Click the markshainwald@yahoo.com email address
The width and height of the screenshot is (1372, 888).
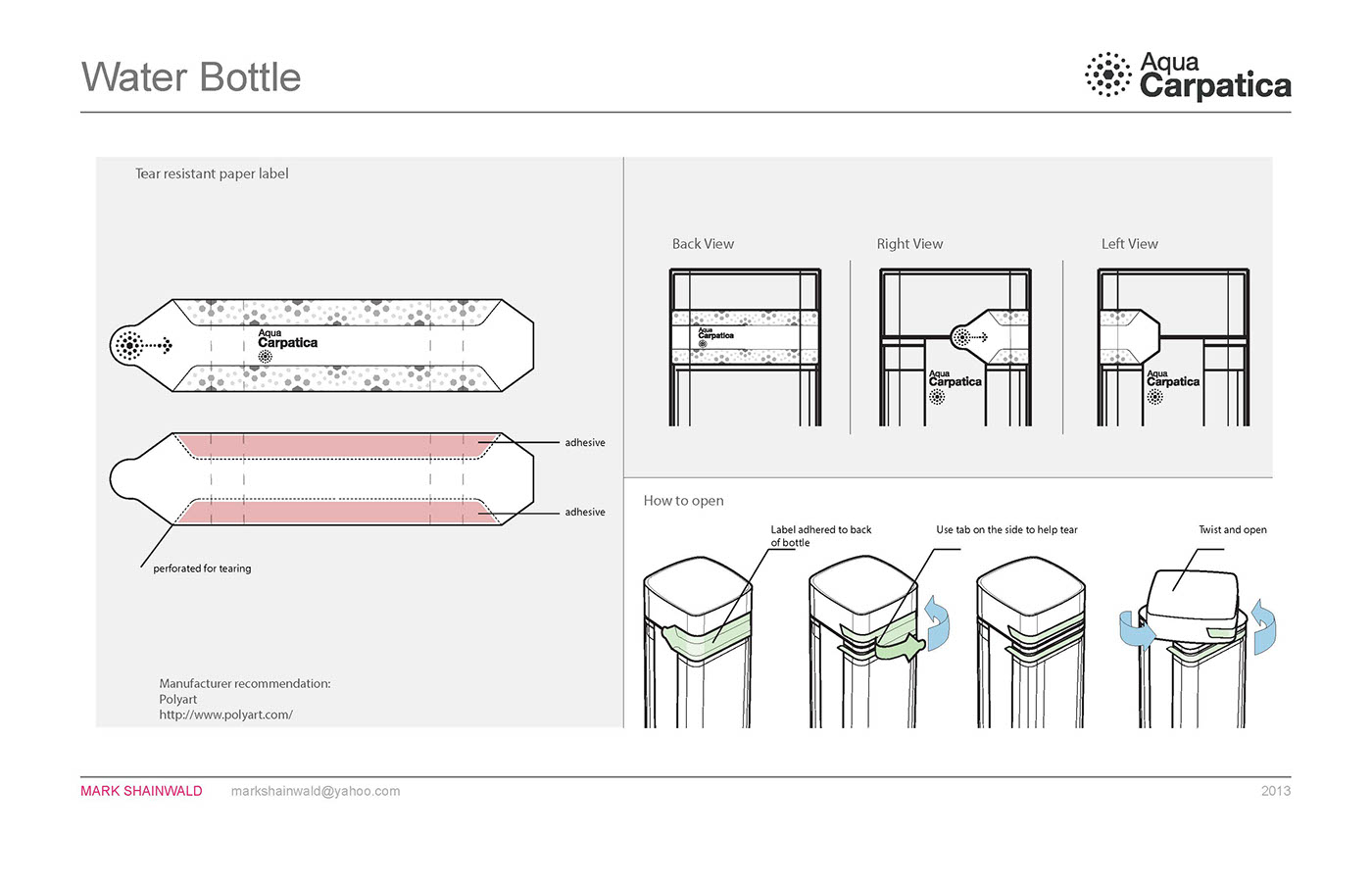tap(316, 791)
